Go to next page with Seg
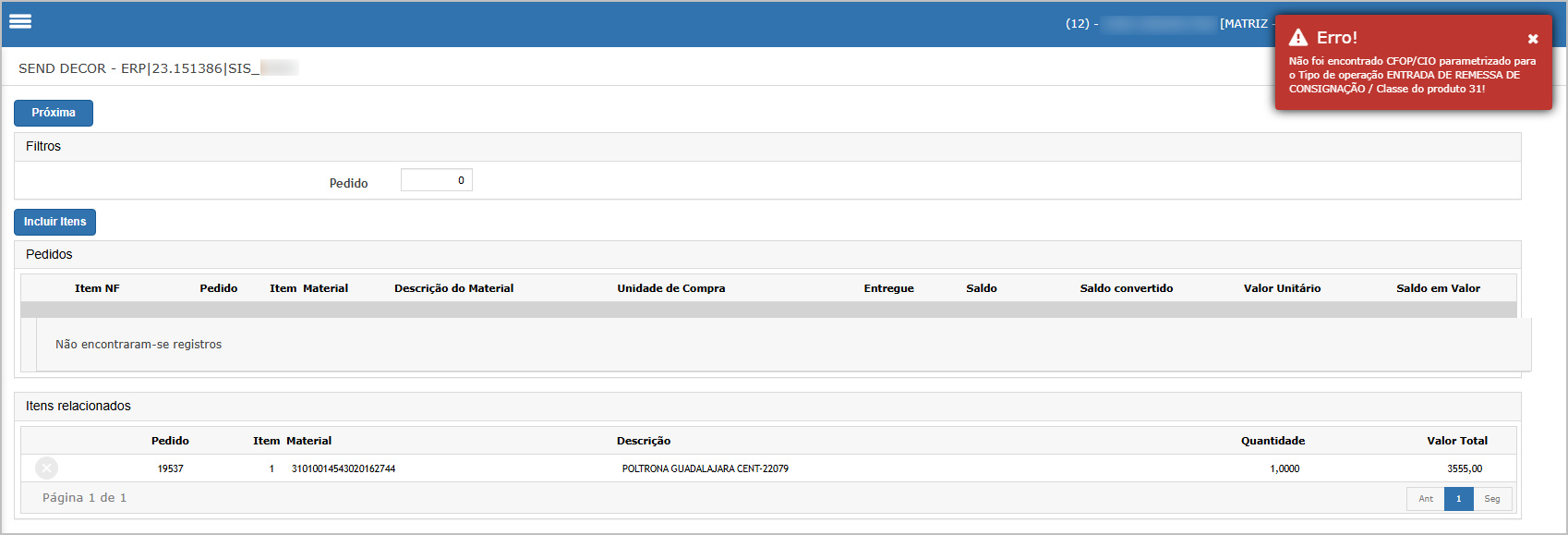The image size is (1568, 535). click(1492, 499)
